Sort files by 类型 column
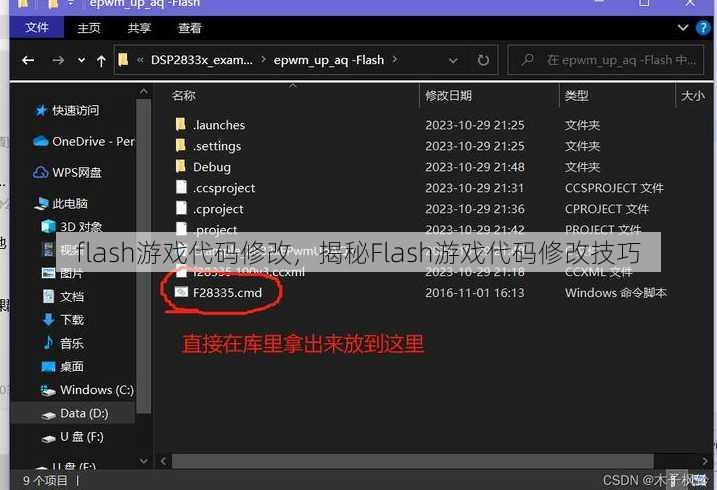Screen dimensions: 717x490 click(576, 96)
